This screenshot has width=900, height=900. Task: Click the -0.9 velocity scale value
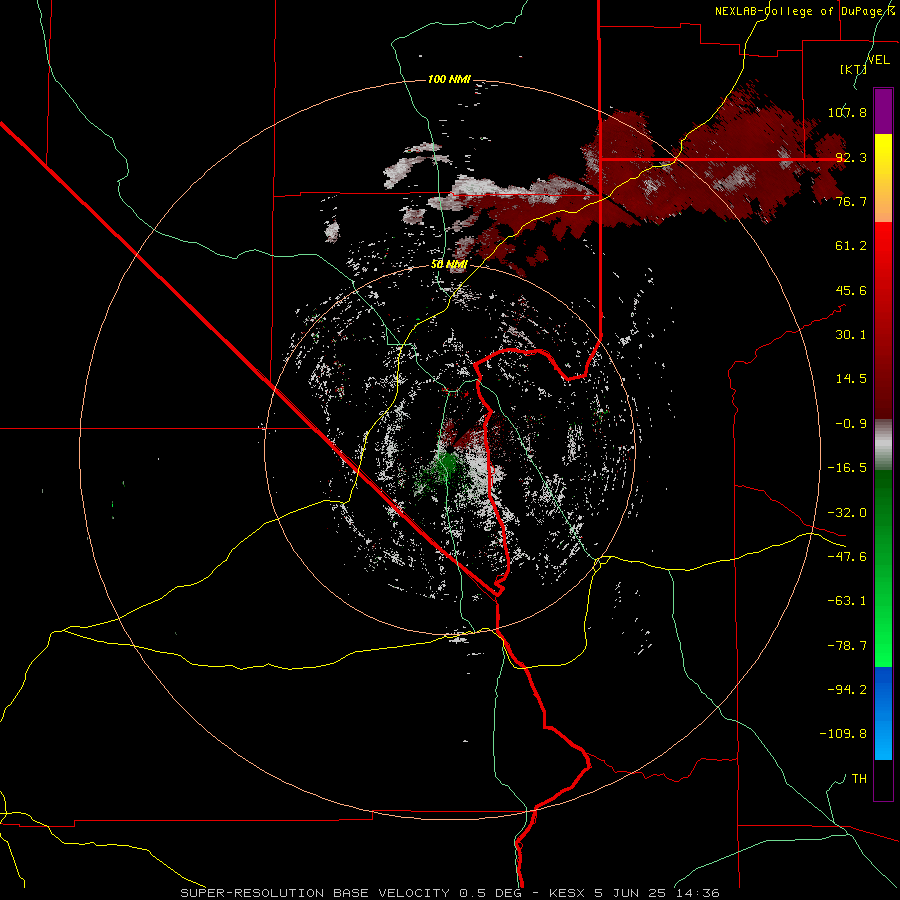[x=851, y=424]
